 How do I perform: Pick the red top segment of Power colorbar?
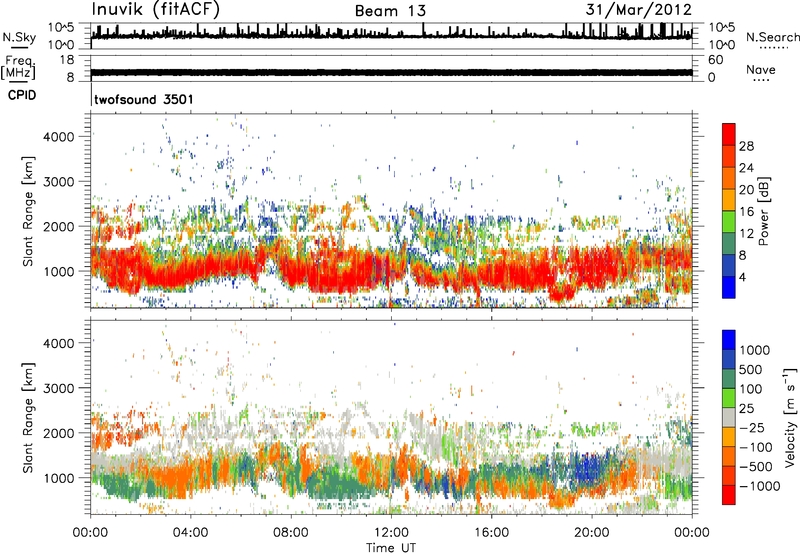[x=729, y=135]
